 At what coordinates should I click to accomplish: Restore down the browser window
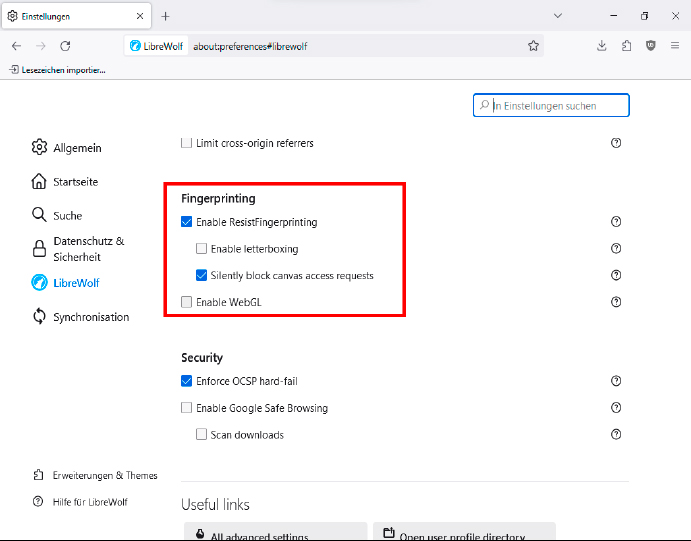[x=644, y=16]
